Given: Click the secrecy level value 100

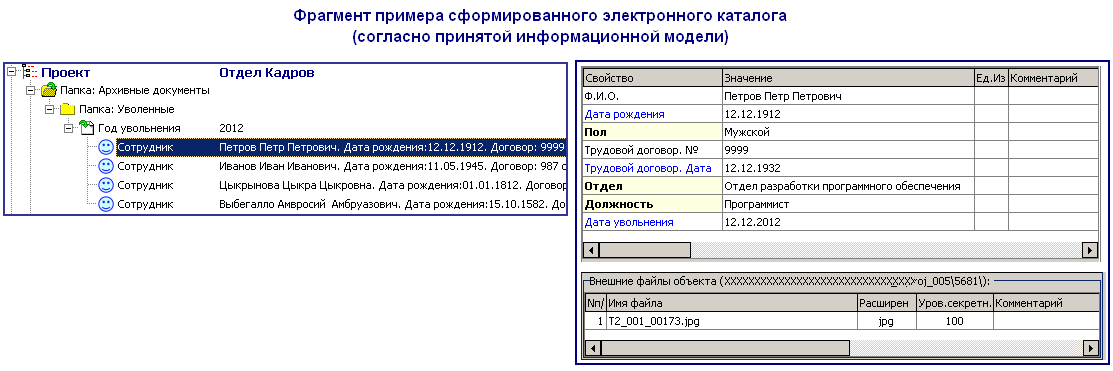Looking at the screenshot, I should click(955, 321).
